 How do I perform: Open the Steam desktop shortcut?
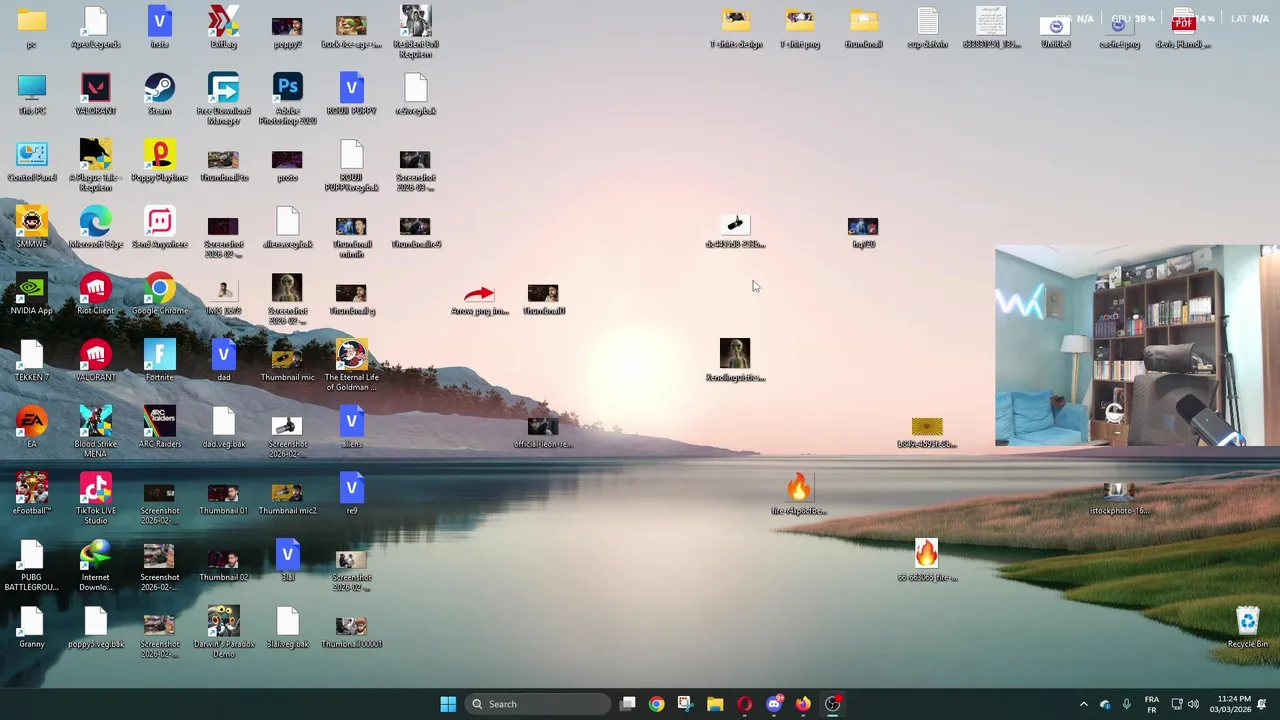tap(159, 94)
